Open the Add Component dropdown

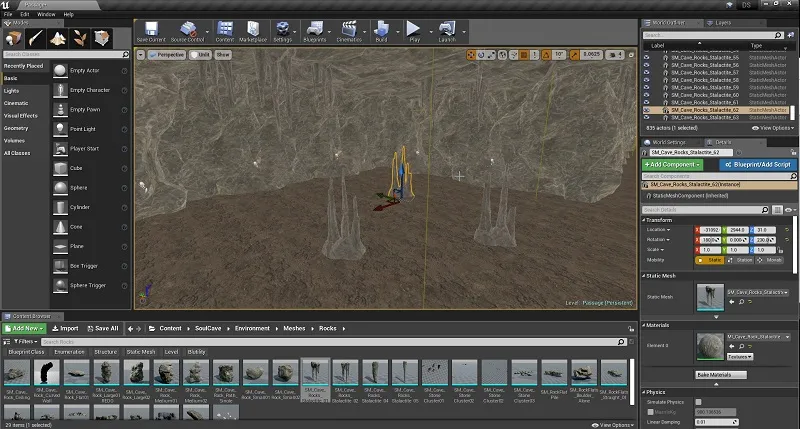coord(672,165)
